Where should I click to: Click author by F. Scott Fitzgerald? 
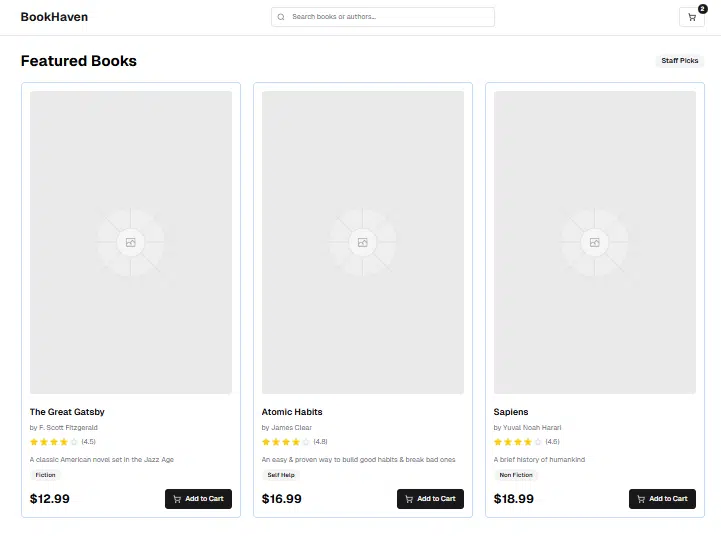pyautogui.click(x=63, y=428)
